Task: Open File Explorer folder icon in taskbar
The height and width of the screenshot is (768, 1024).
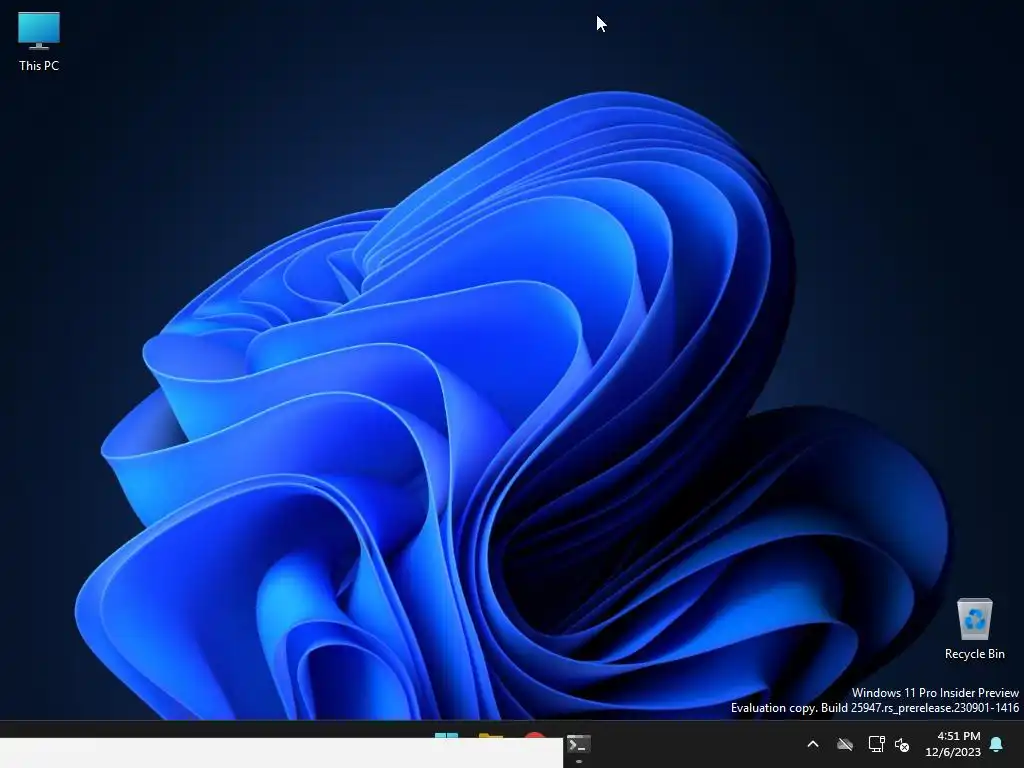Action: coord(490,735)
